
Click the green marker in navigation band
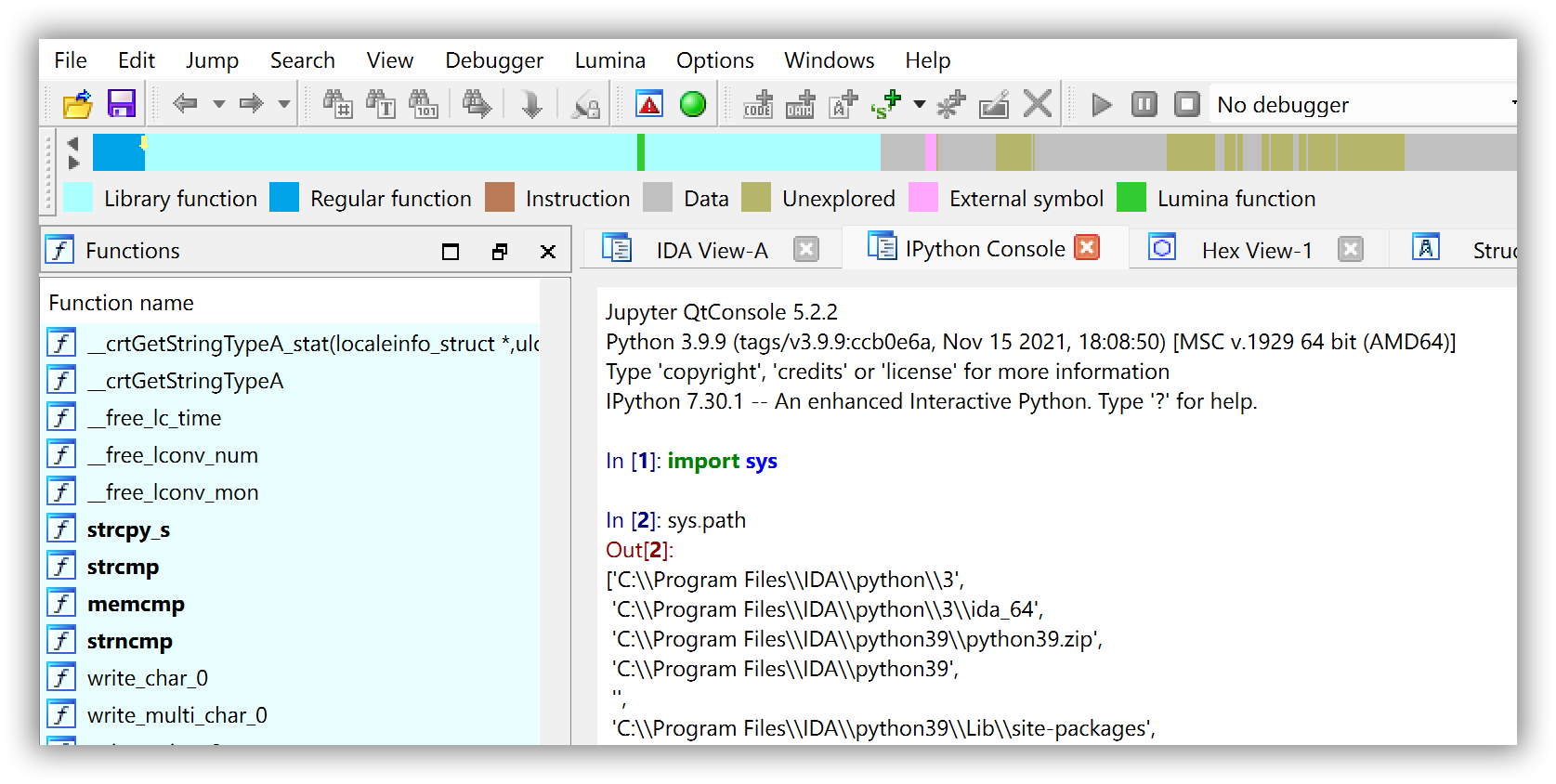641,152
